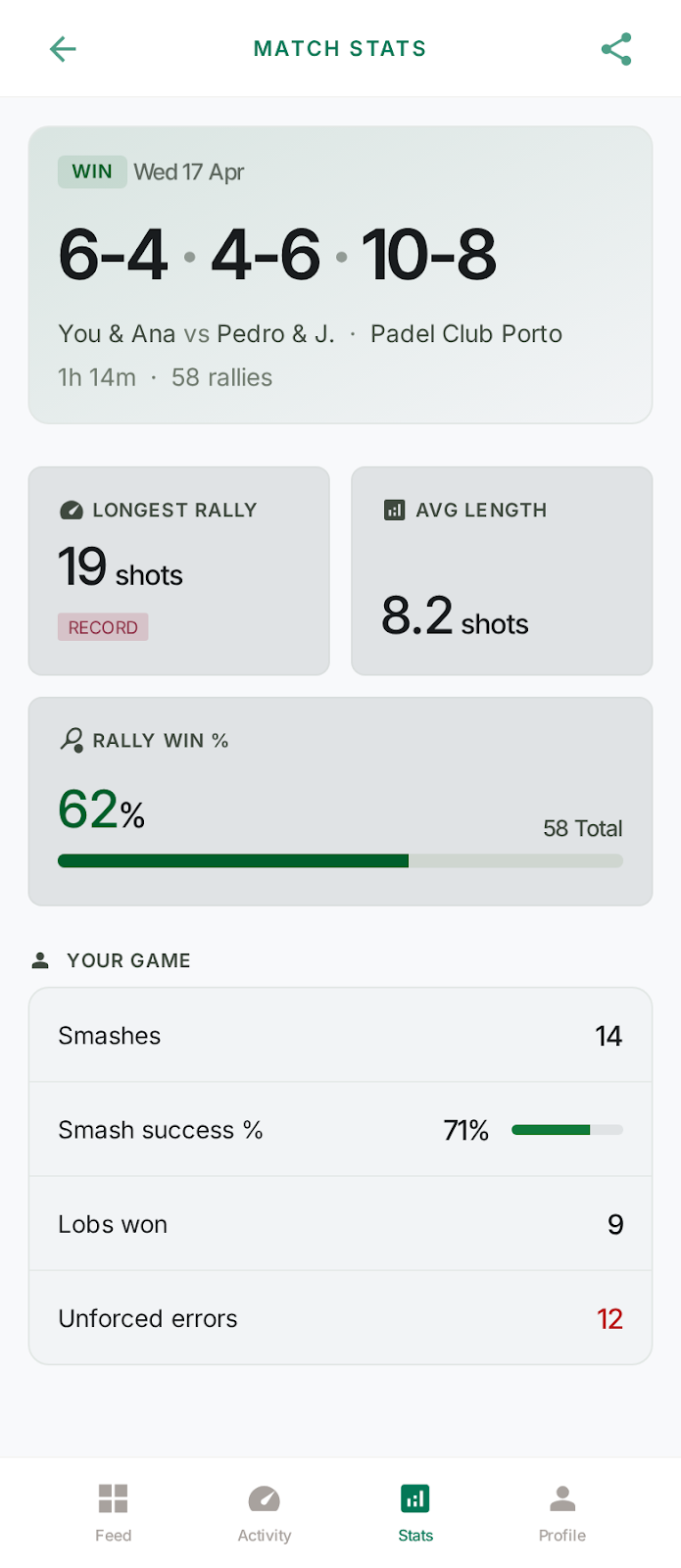Tap the Longest Rally badge icon

(x=71, y=510)
